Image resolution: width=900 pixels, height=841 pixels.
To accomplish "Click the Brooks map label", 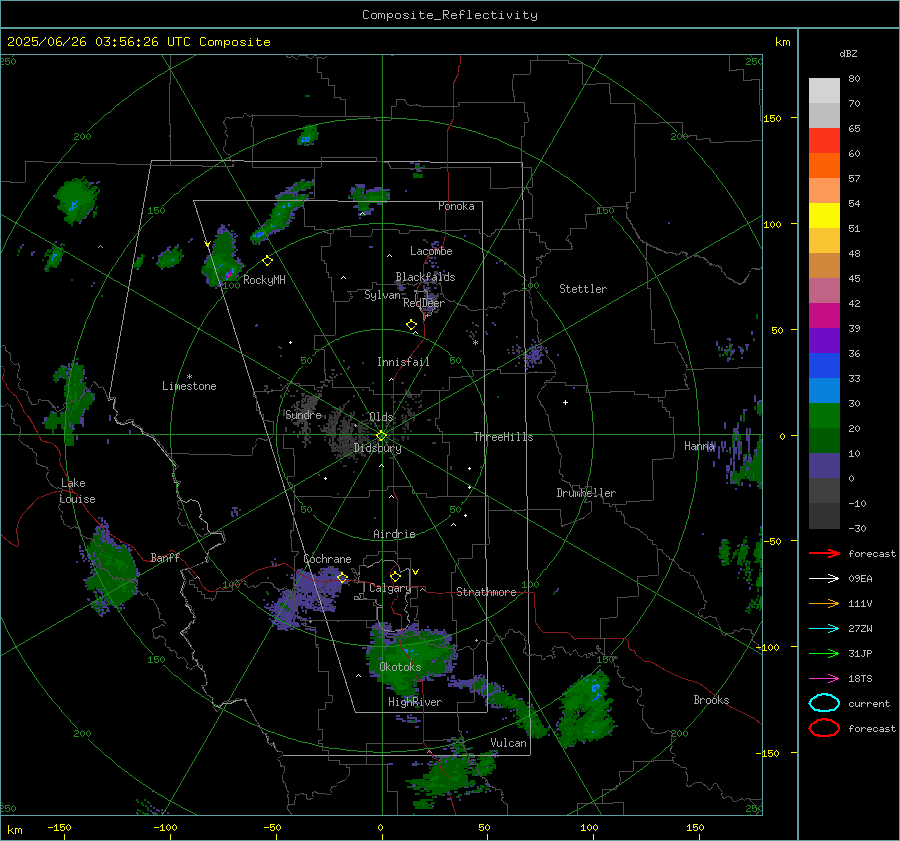I will (x=711, y=700).
